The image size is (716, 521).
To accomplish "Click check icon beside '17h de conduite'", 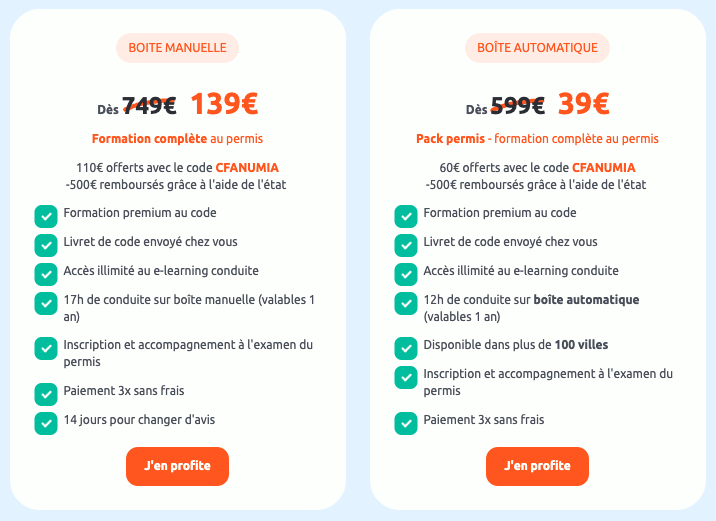I will [x=46, y=302].
